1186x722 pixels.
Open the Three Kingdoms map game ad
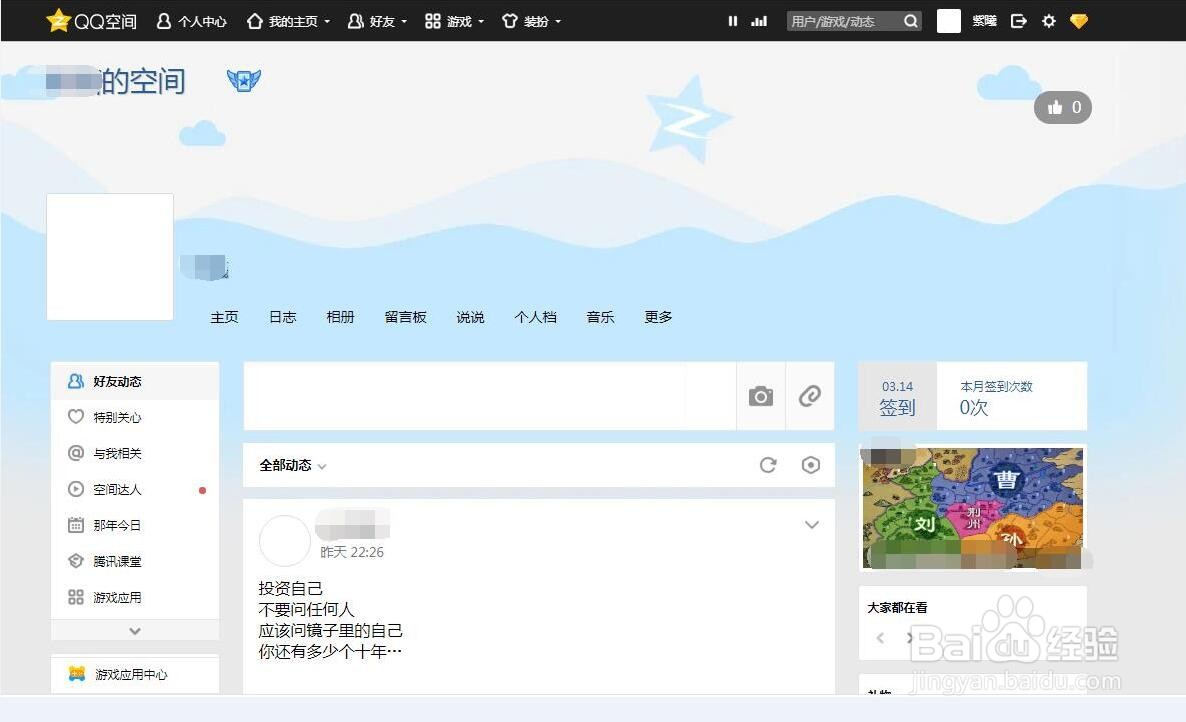973,507
